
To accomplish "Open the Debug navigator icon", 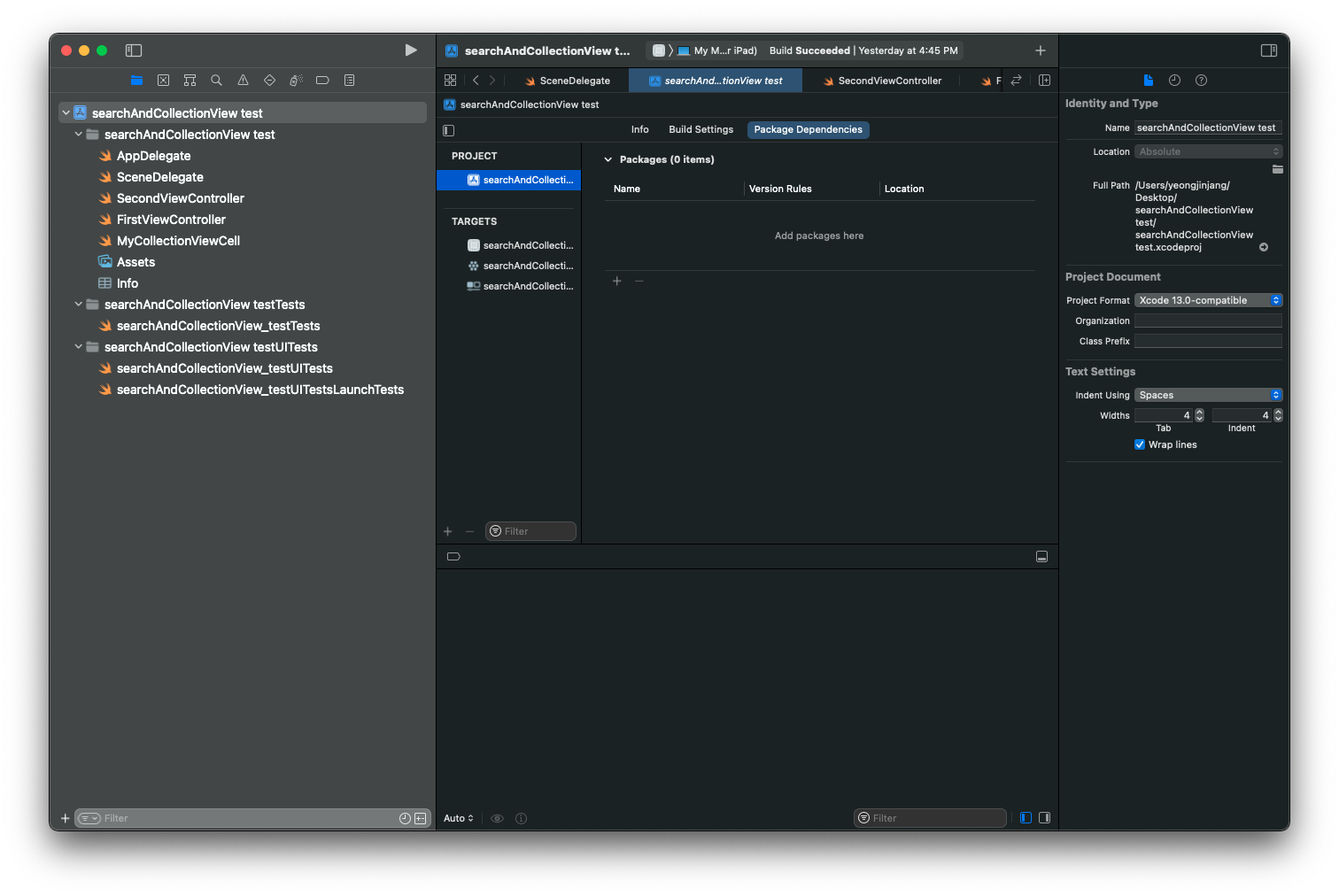I will (x=296, y=81).
